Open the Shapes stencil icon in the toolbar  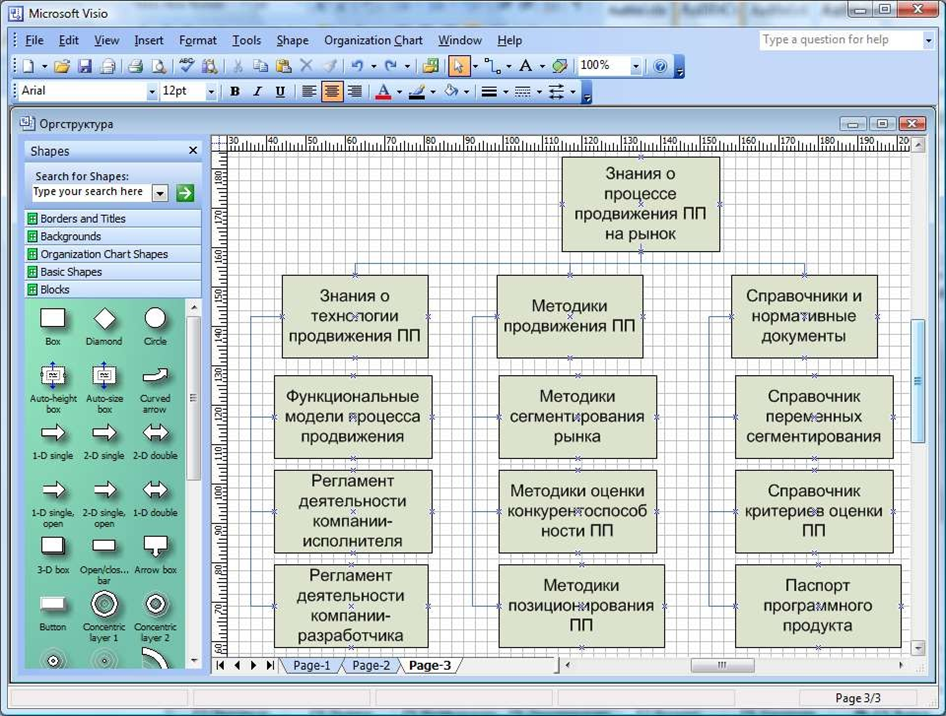[x=431, y=66]
